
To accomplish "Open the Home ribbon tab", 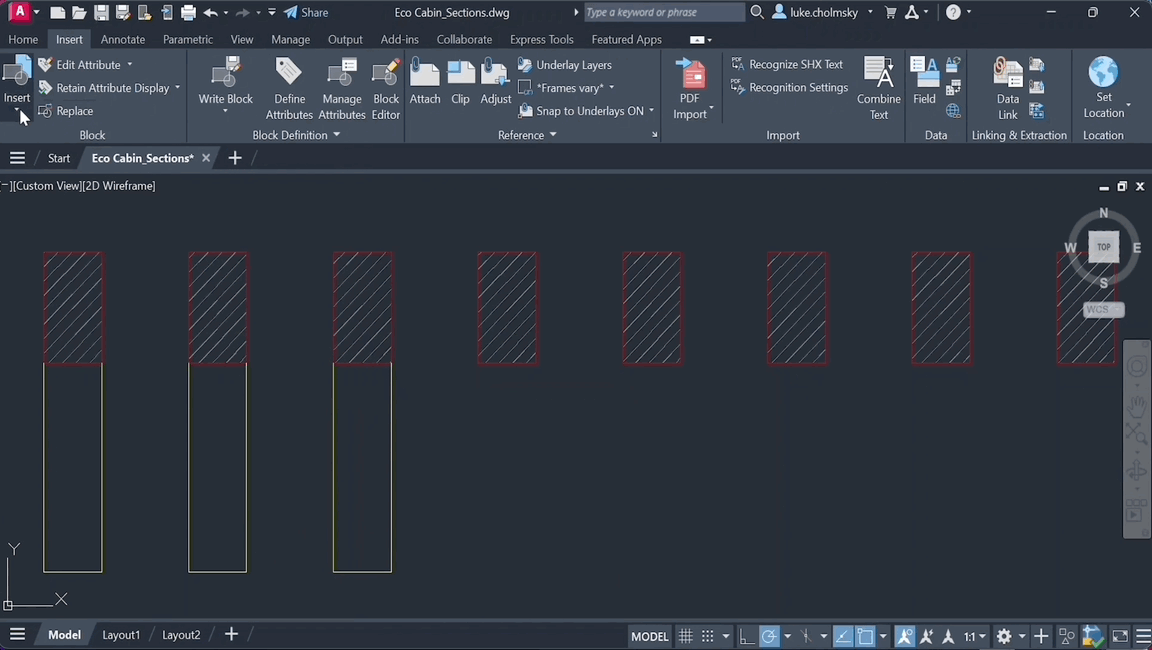I will [x=23, y=40].
